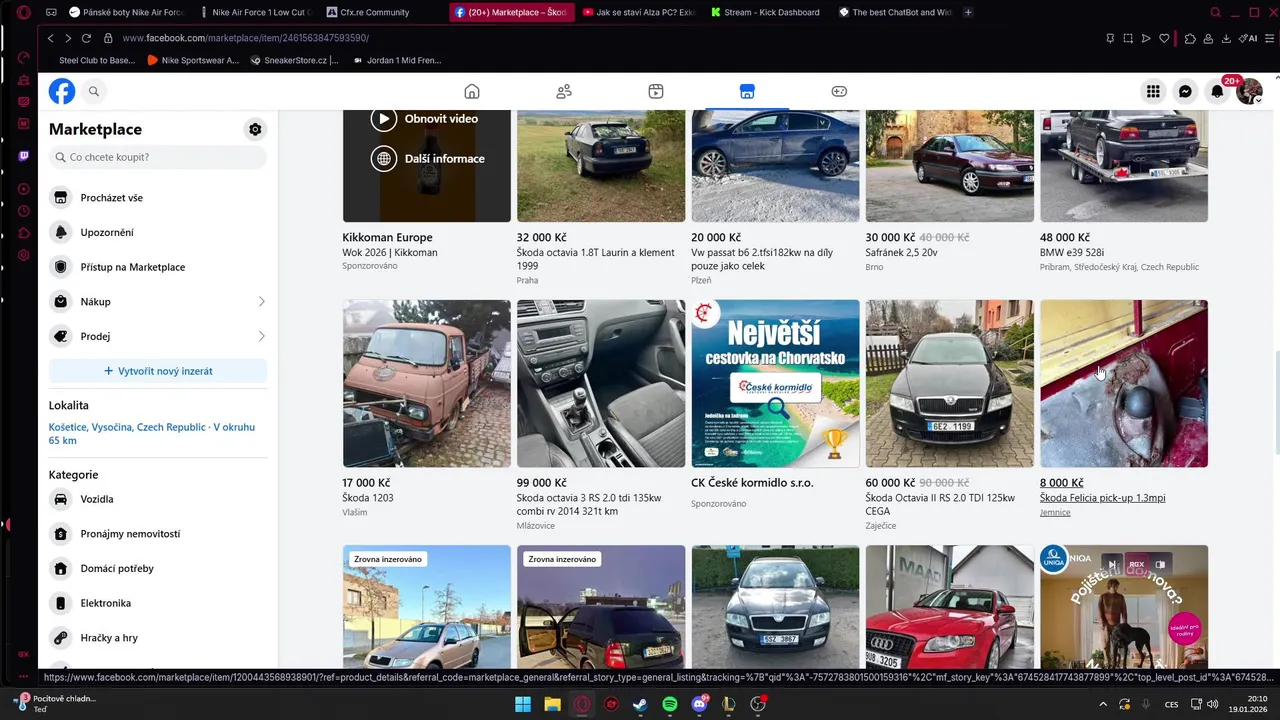Expand the Prodej section

coord(158,336)
